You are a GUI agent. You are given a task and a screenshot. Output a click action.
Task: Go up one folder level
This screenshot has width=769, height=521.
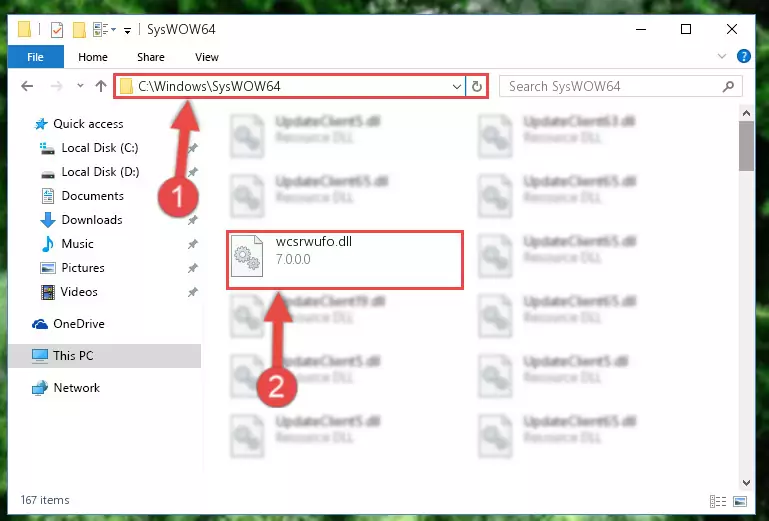101,86
